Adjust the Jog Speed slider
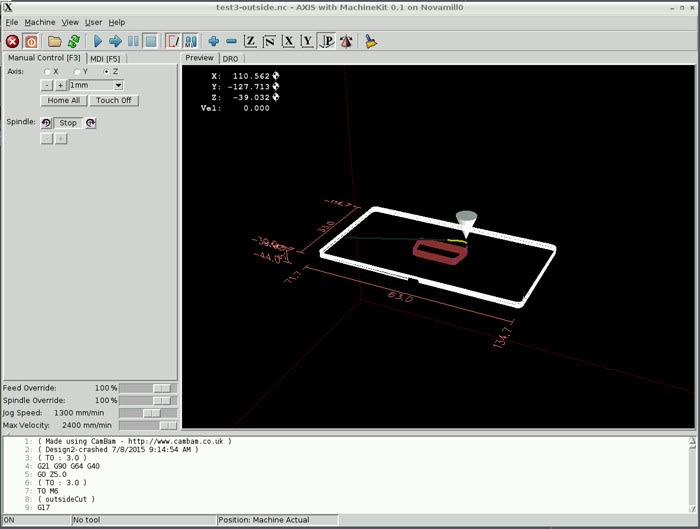Image resolution: width=700 pixels, height=529 pixels. [x=150, y=412]
